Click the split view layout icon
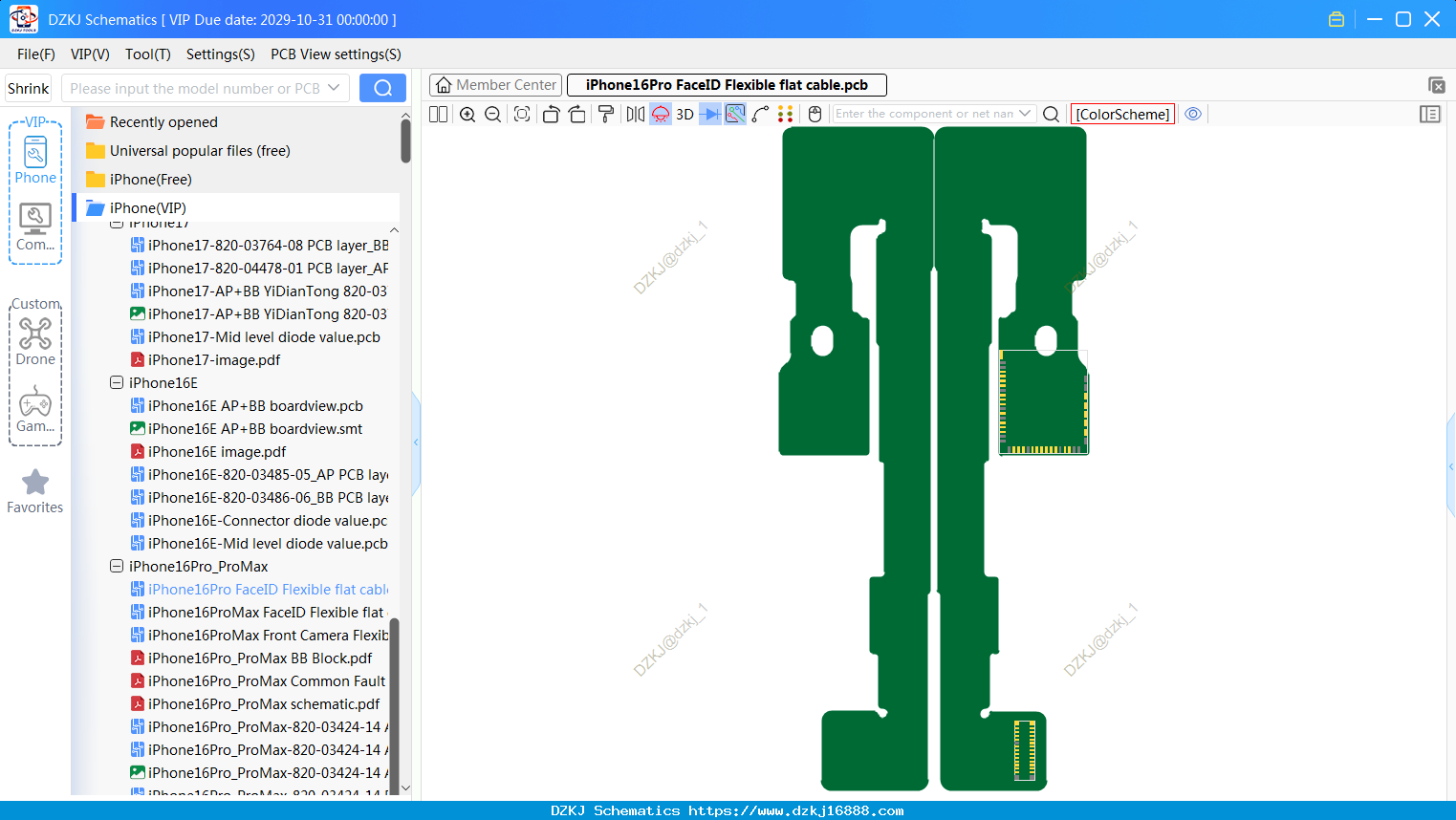 point(438,114)
